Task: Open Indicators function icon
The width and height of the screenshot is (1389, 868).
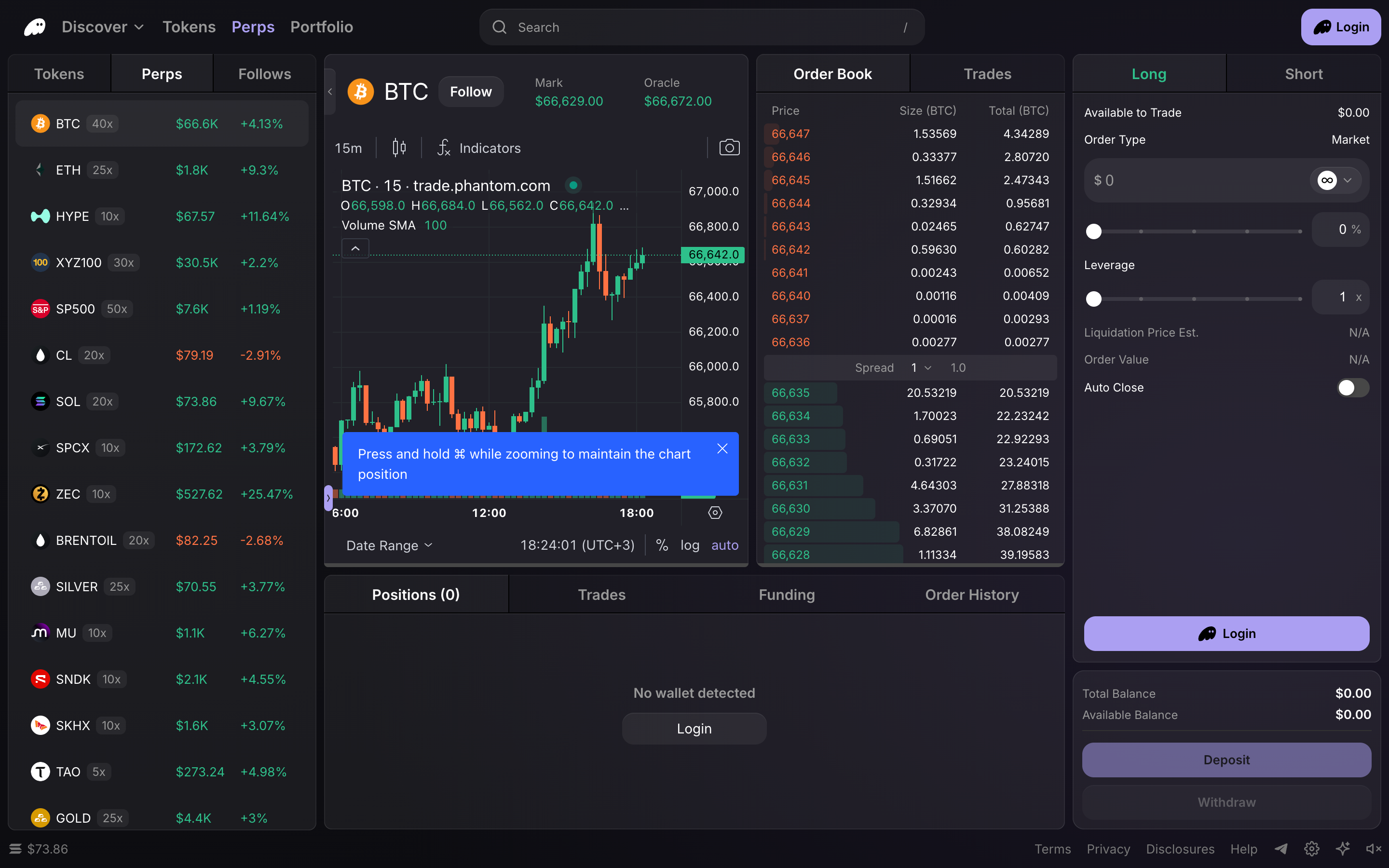Action: tap(443, 148)
